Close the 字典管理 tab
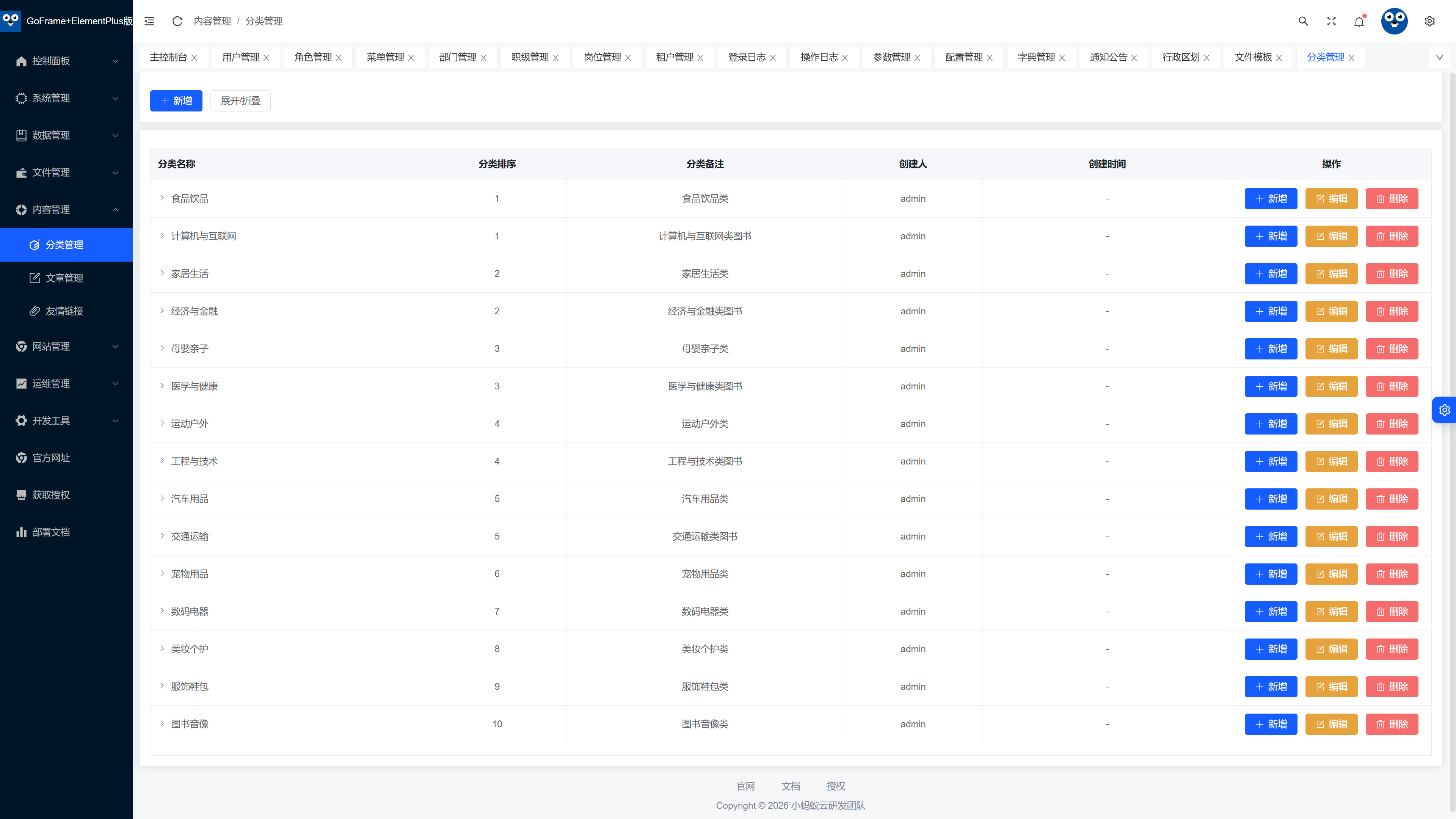This screenshot has width=1456, height=819. pos(1062,58)
